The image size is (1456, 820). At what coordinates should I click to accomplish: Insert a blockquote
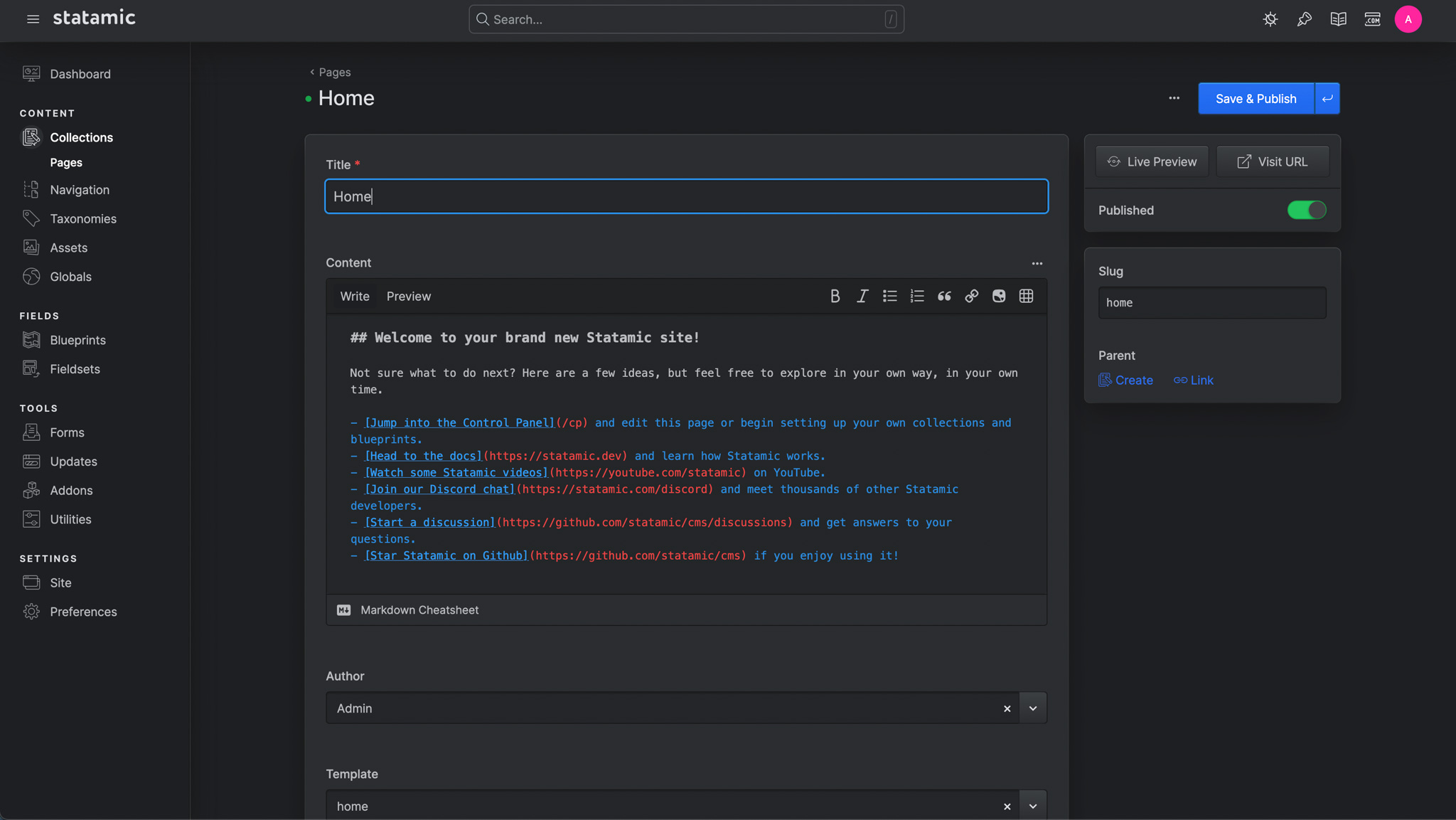[x=944, y=297]
